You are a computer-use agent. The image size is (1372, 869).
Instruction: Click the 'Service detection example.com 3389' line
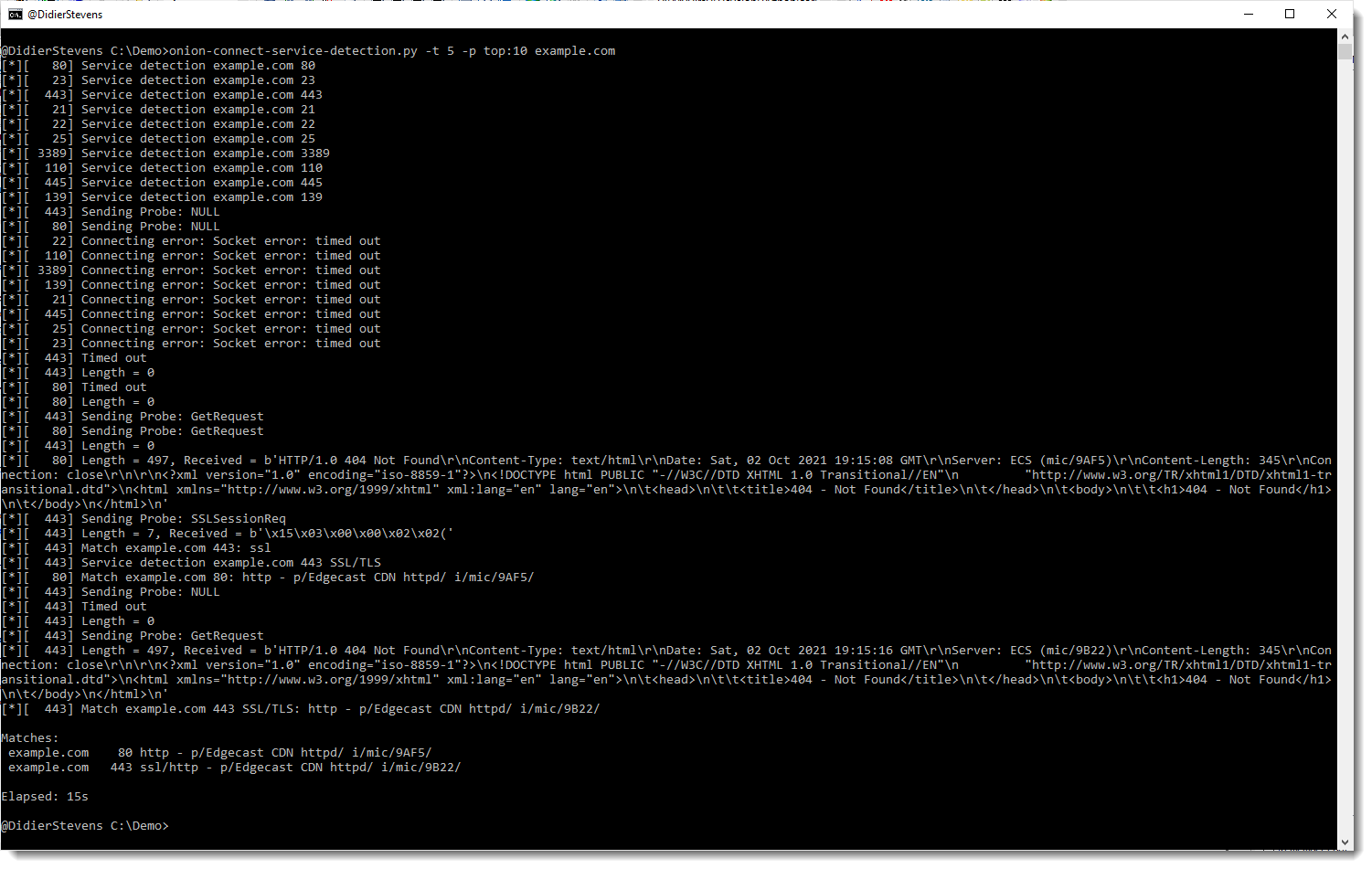(x=205, y=154)
